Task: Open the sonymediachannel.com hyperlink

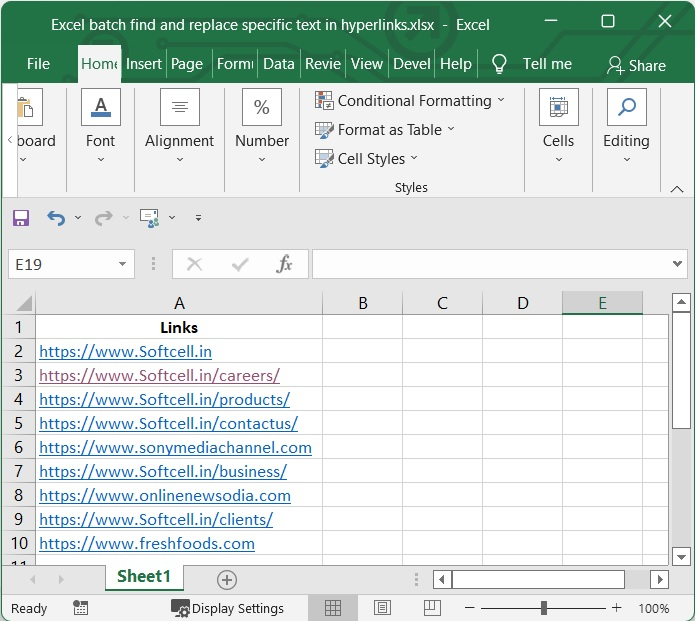Action: pyautogui.click(x=175, y=448)
